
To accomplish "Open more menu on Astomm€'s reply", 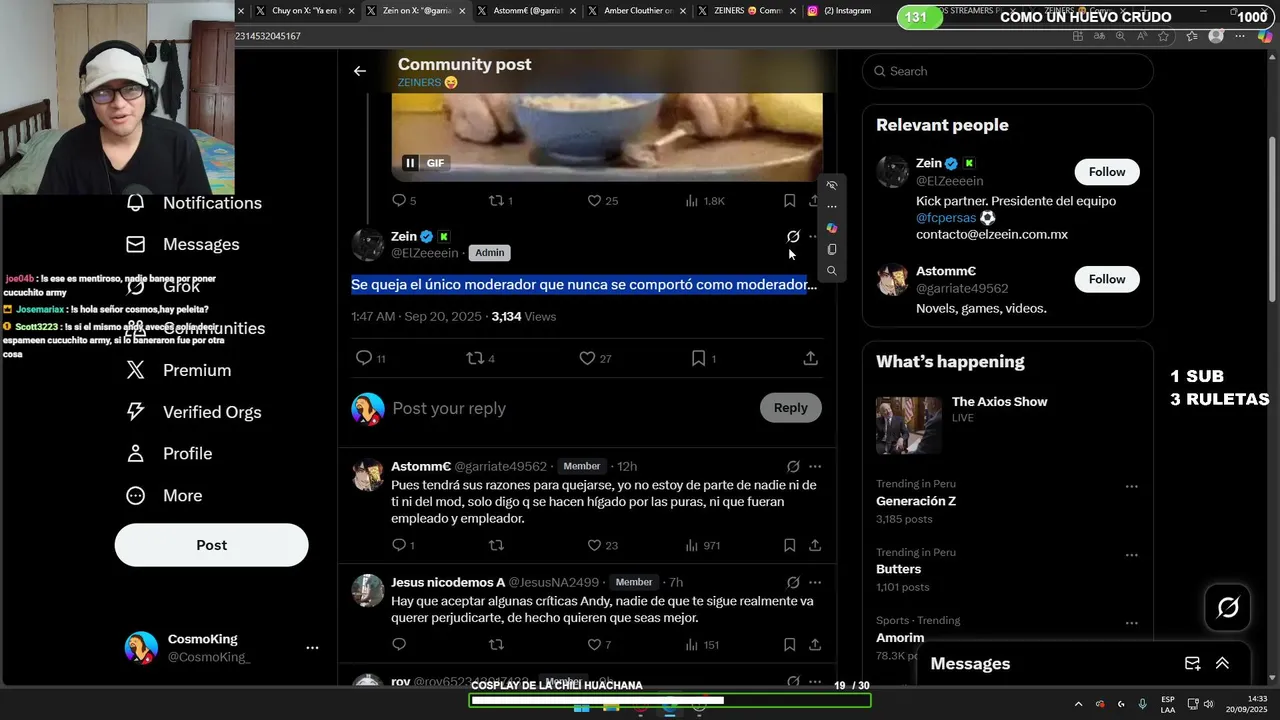I will (815, 466).
